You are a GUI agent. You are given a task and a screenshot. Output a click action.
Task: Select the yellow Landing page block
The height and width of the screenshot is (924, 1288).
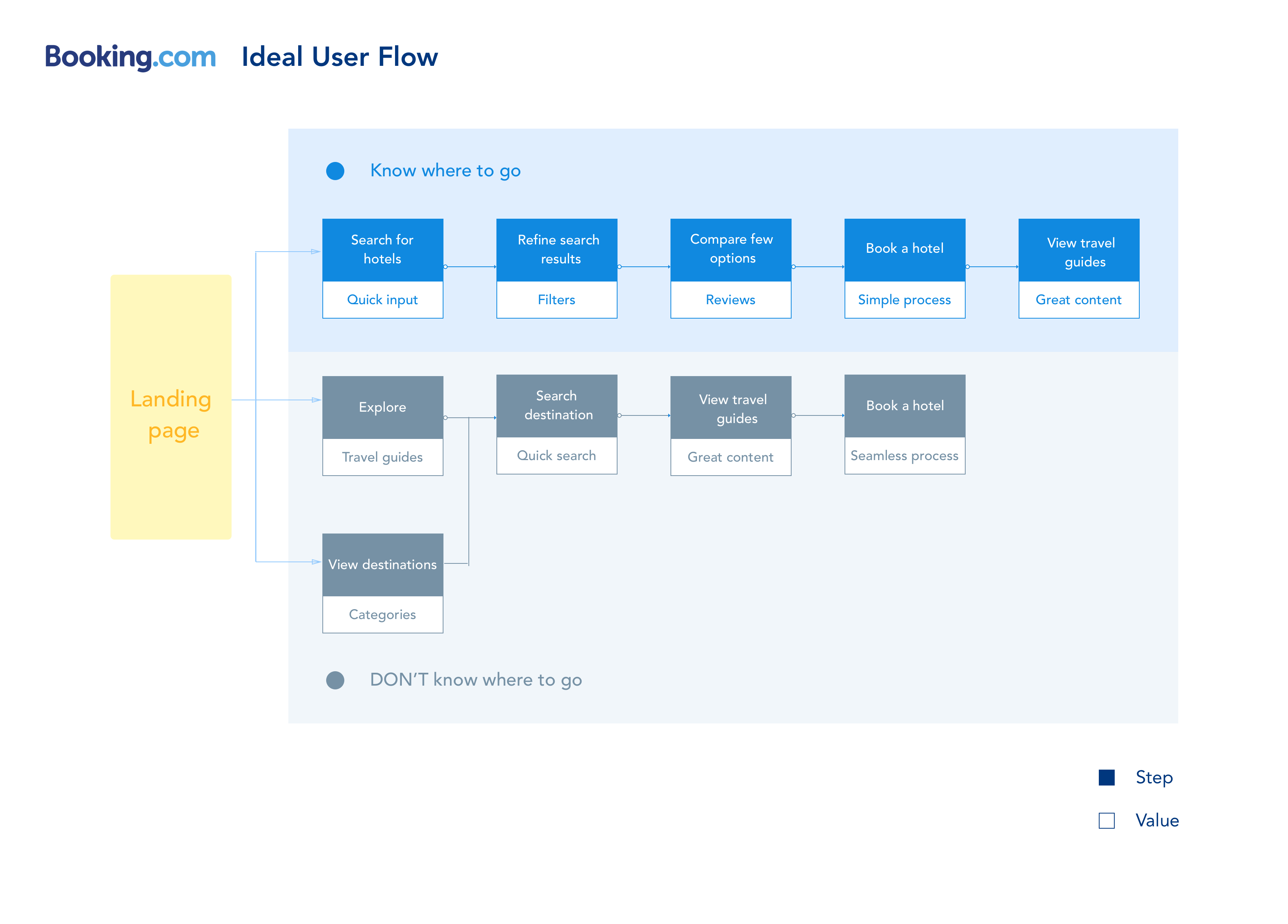[171, 407]
